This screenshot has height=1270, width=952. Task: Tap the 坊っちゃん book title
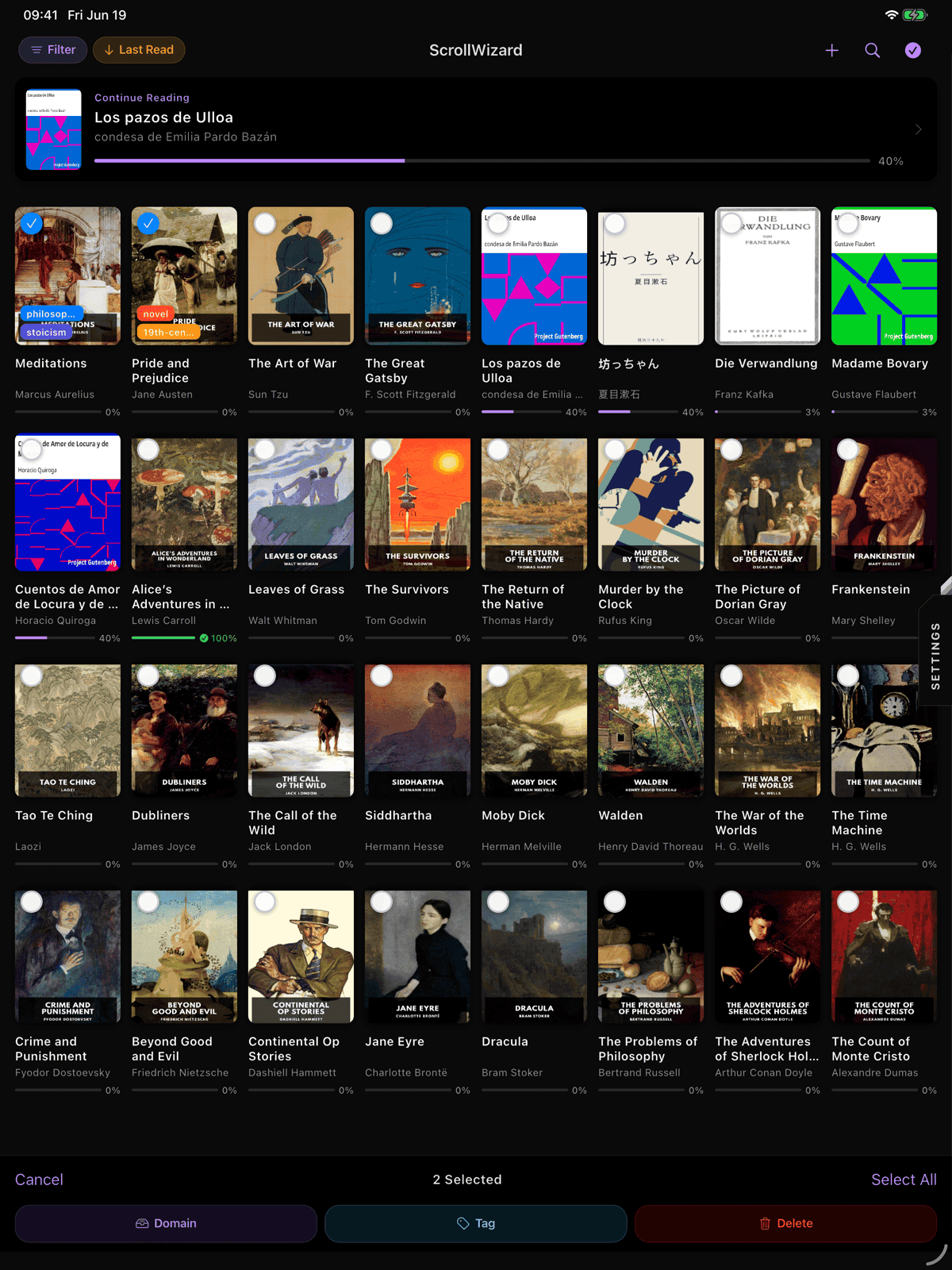pyautogui.click(x=628, y=364)
